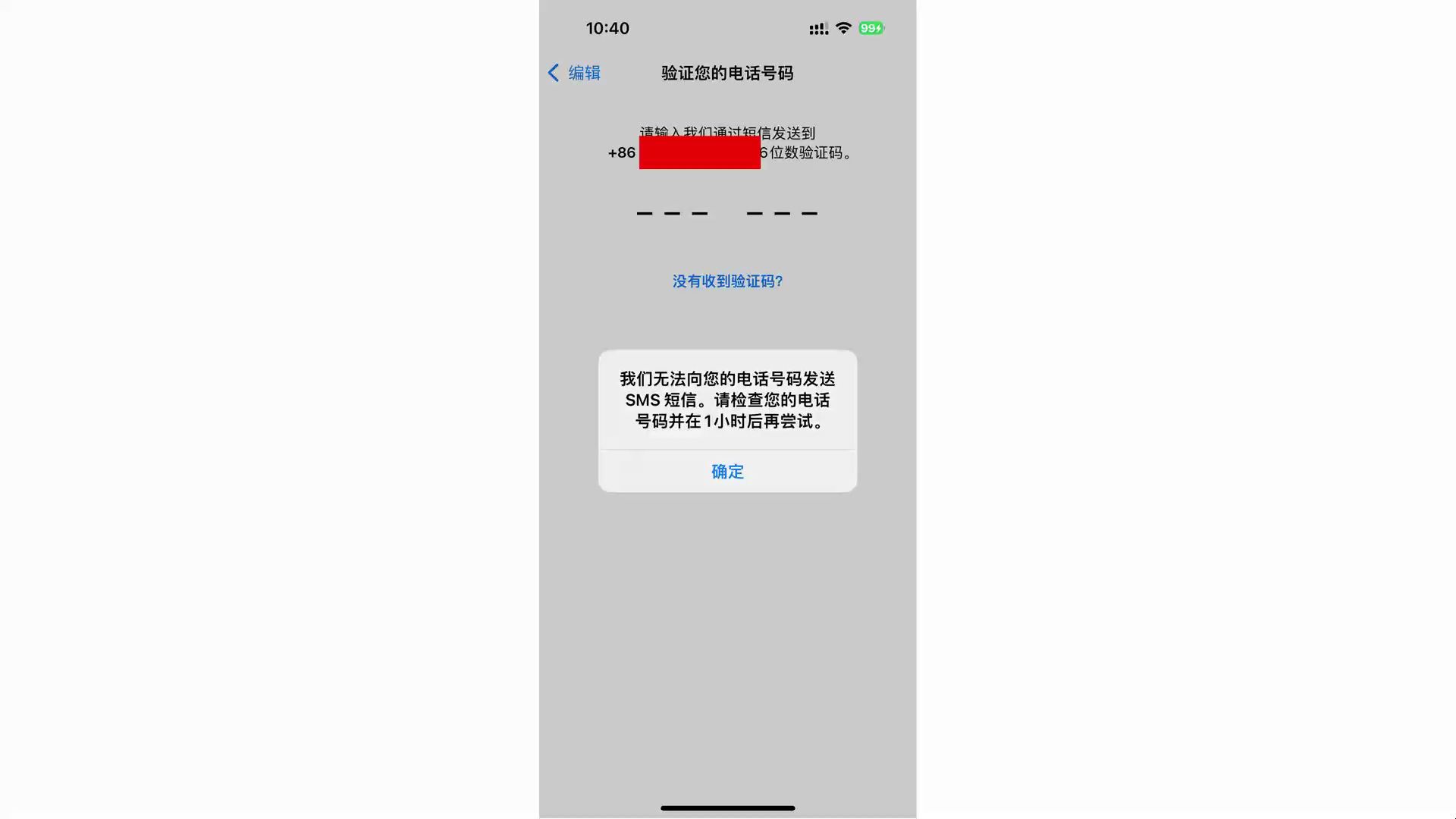View the SMS alert dialog
1456x819 pixels.
(728, 421)
